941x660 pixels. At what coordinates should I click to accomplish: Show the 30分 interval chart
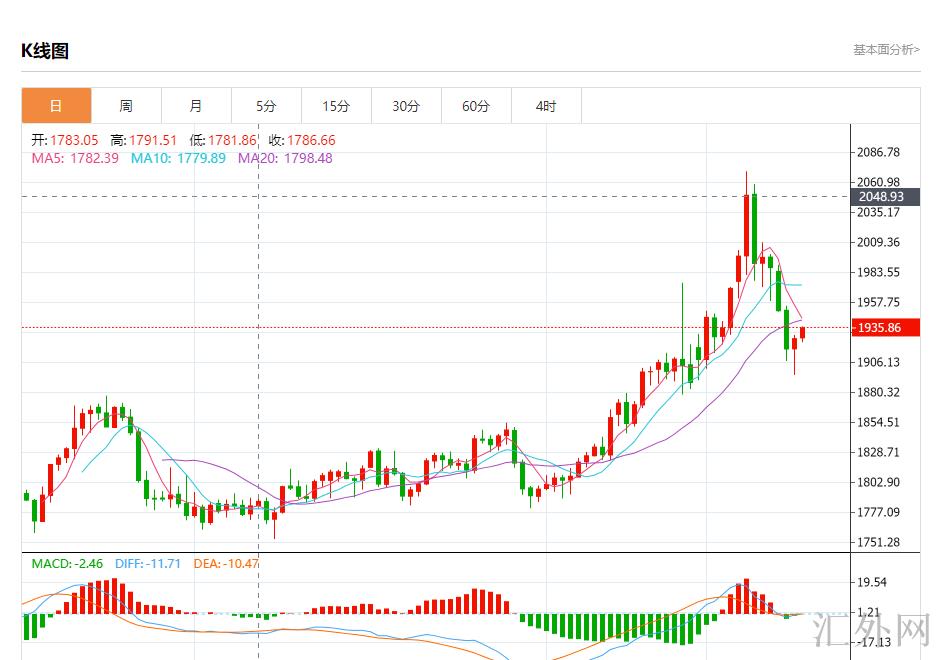click(x=406, y=106)
